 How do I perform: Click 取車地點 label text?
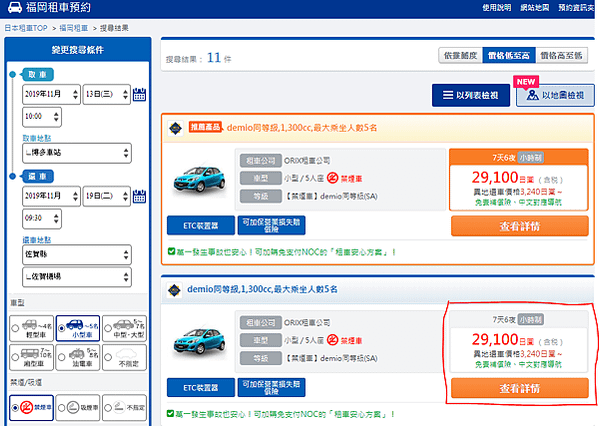point(37,138)
